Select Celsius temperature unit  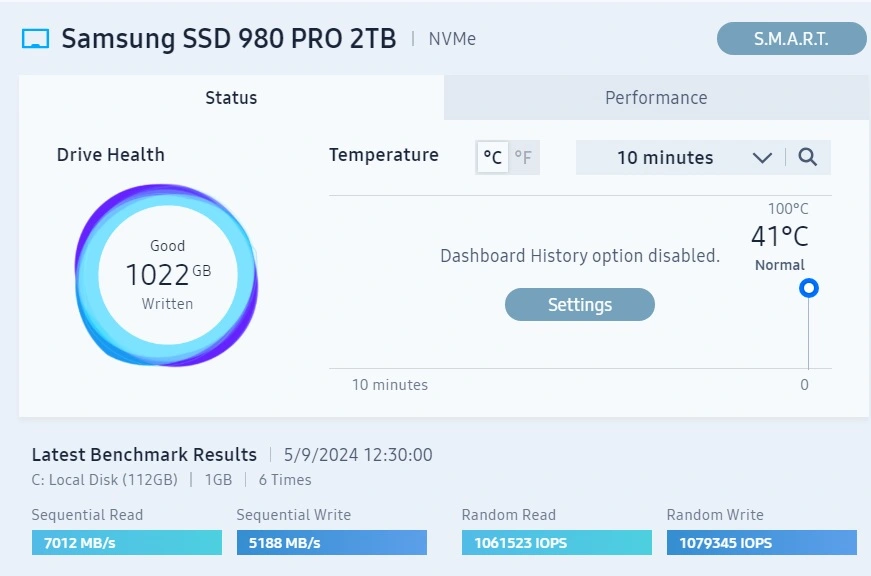[492, 158]
